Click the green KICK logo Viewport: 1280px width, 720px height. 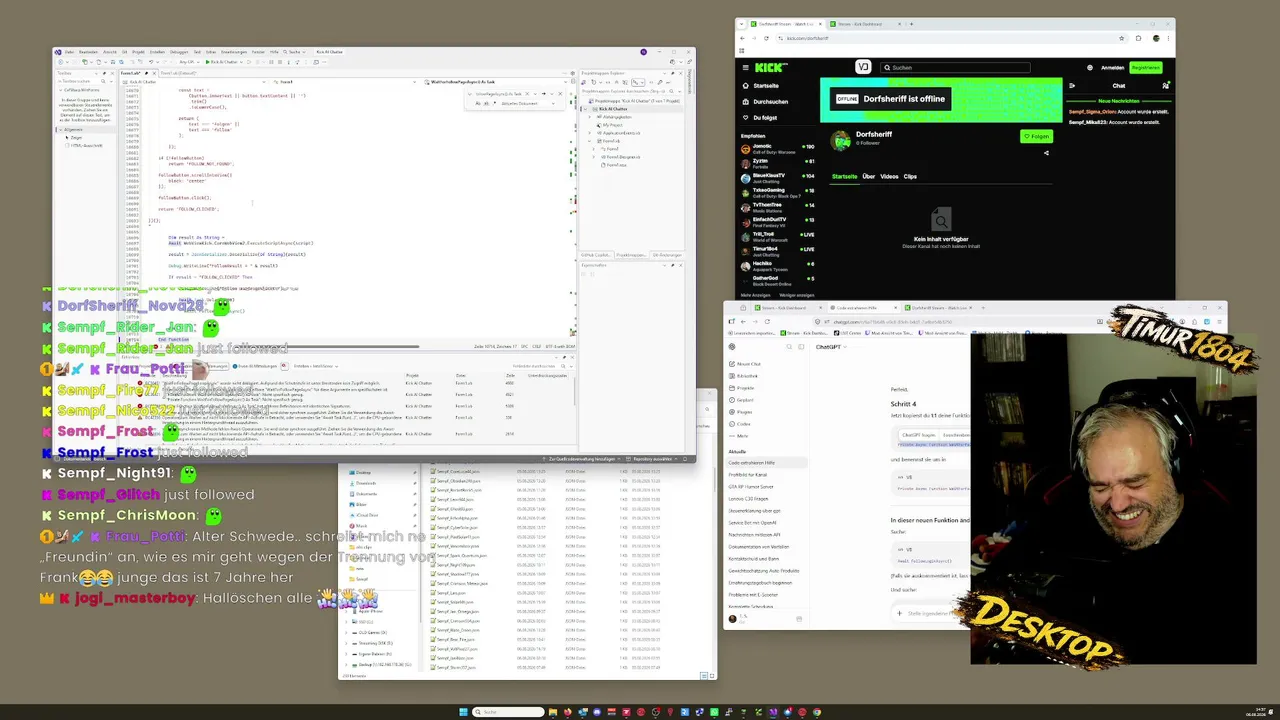tap(772, 67)
